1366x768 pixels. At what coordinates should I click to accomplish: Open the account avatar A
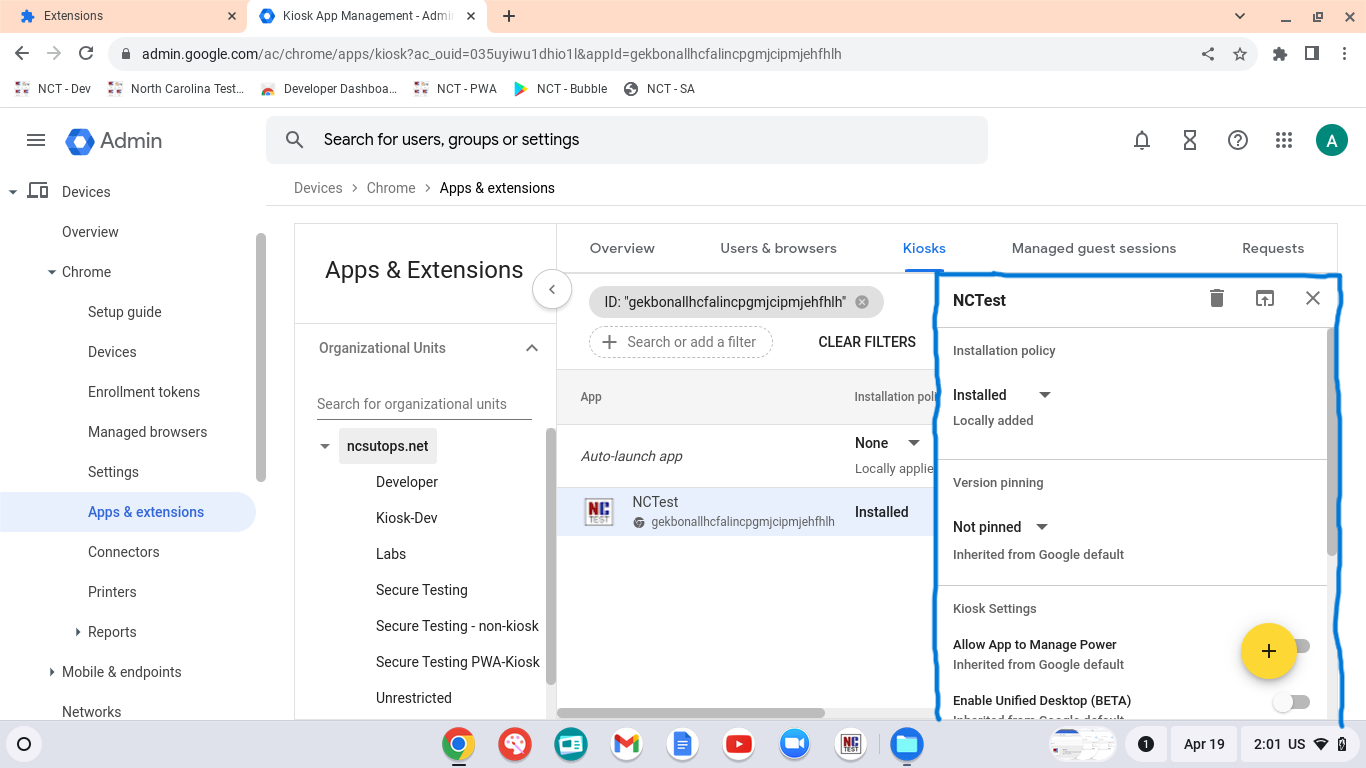(x=1332, y=140)
